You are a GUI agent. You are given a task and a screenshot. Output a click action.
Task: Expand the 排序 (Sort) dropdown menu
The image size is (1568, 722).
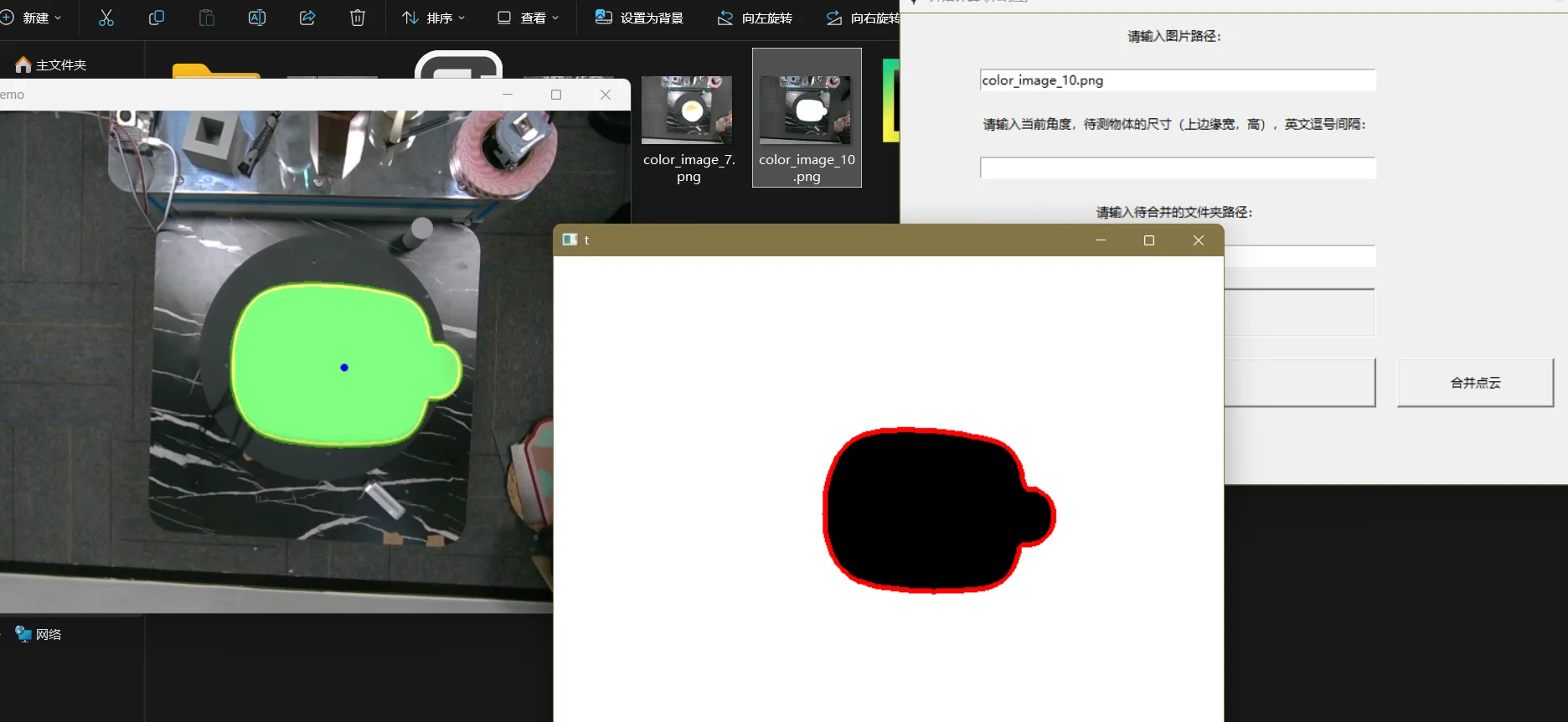pos(434,18)
